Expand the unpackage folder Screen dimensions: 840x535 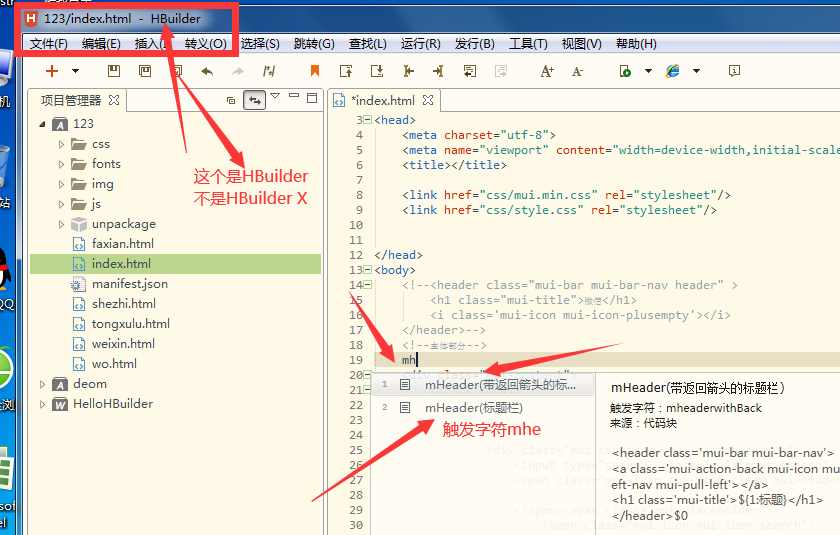coord(61,224)
